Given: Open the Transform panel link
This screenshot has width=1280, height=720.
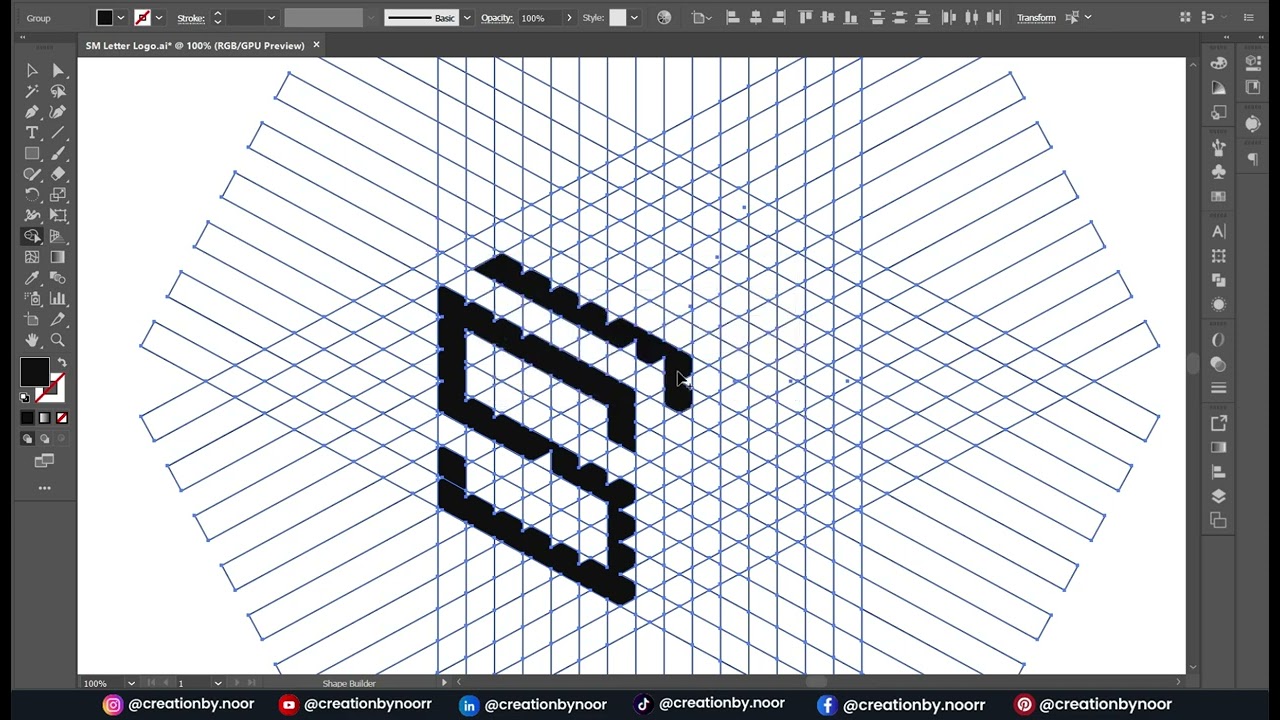Looking at the screenshot, I should click(x=1036, y=18).
